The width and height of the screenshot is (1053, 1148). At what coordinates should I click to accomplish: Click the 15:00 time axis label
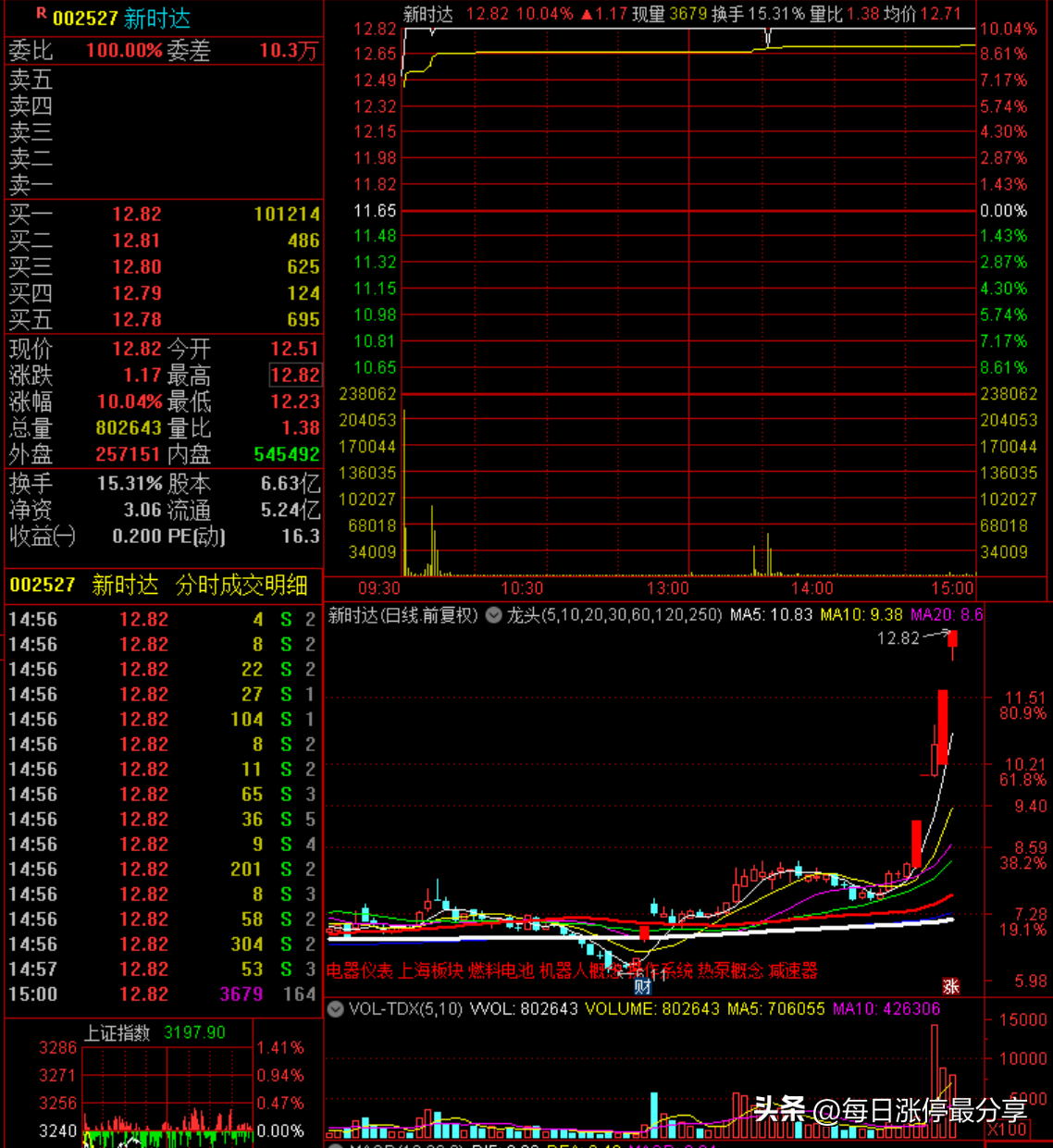pos(953,588)
